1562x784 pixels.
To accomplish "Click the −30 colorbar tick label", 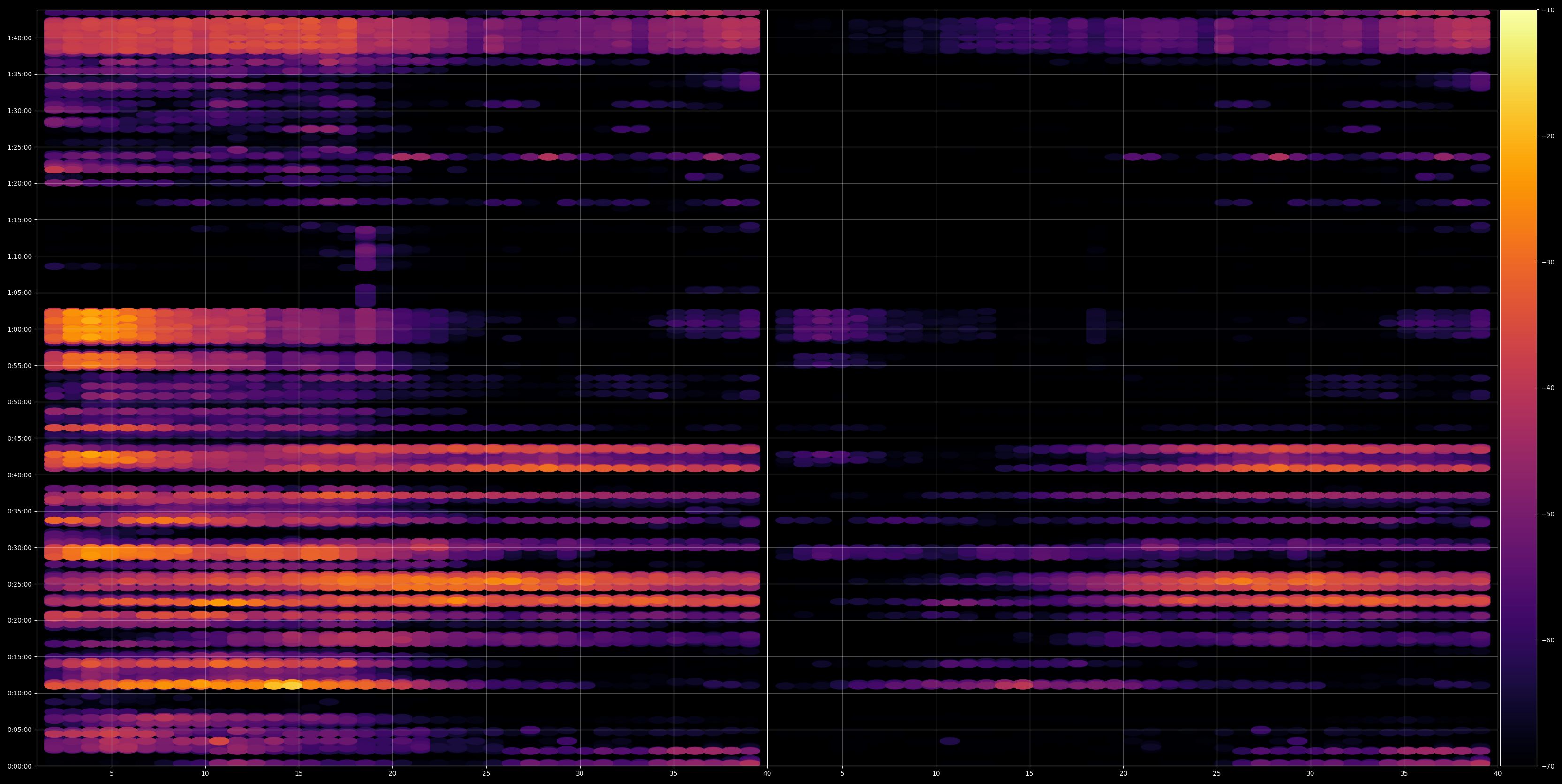I will tap(1548, 262).
